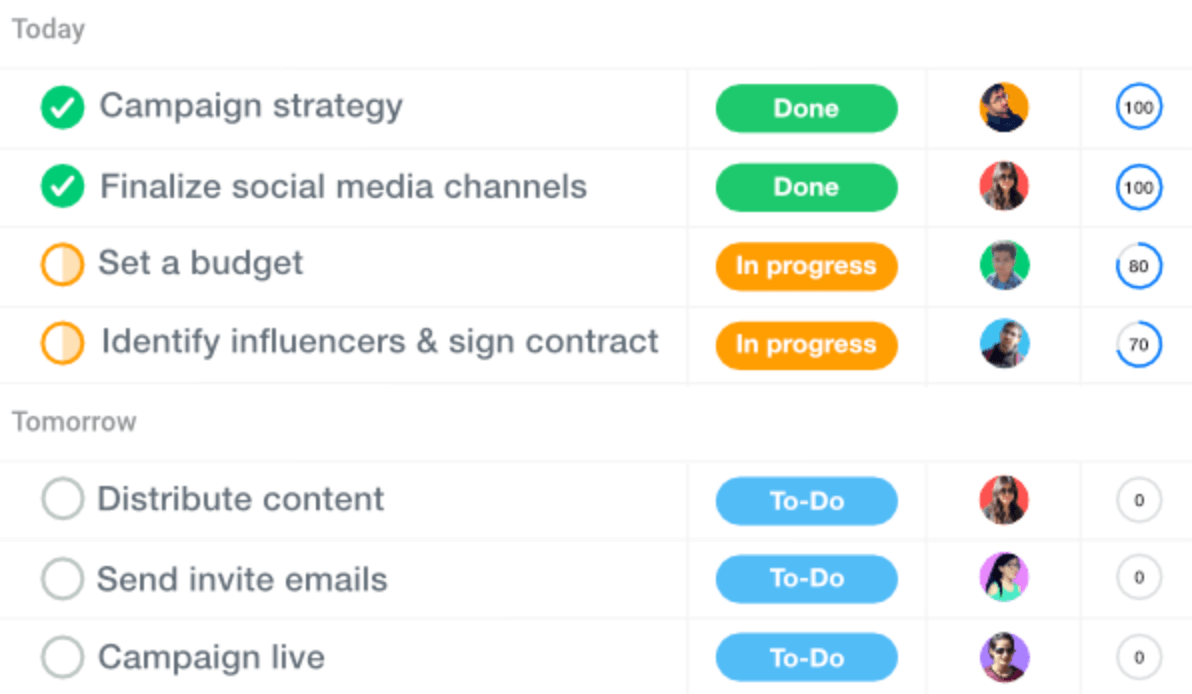Click the Distribute content assignee avatar
This screenshot has height=694, width=1192.
click(x=1003, y=499)
